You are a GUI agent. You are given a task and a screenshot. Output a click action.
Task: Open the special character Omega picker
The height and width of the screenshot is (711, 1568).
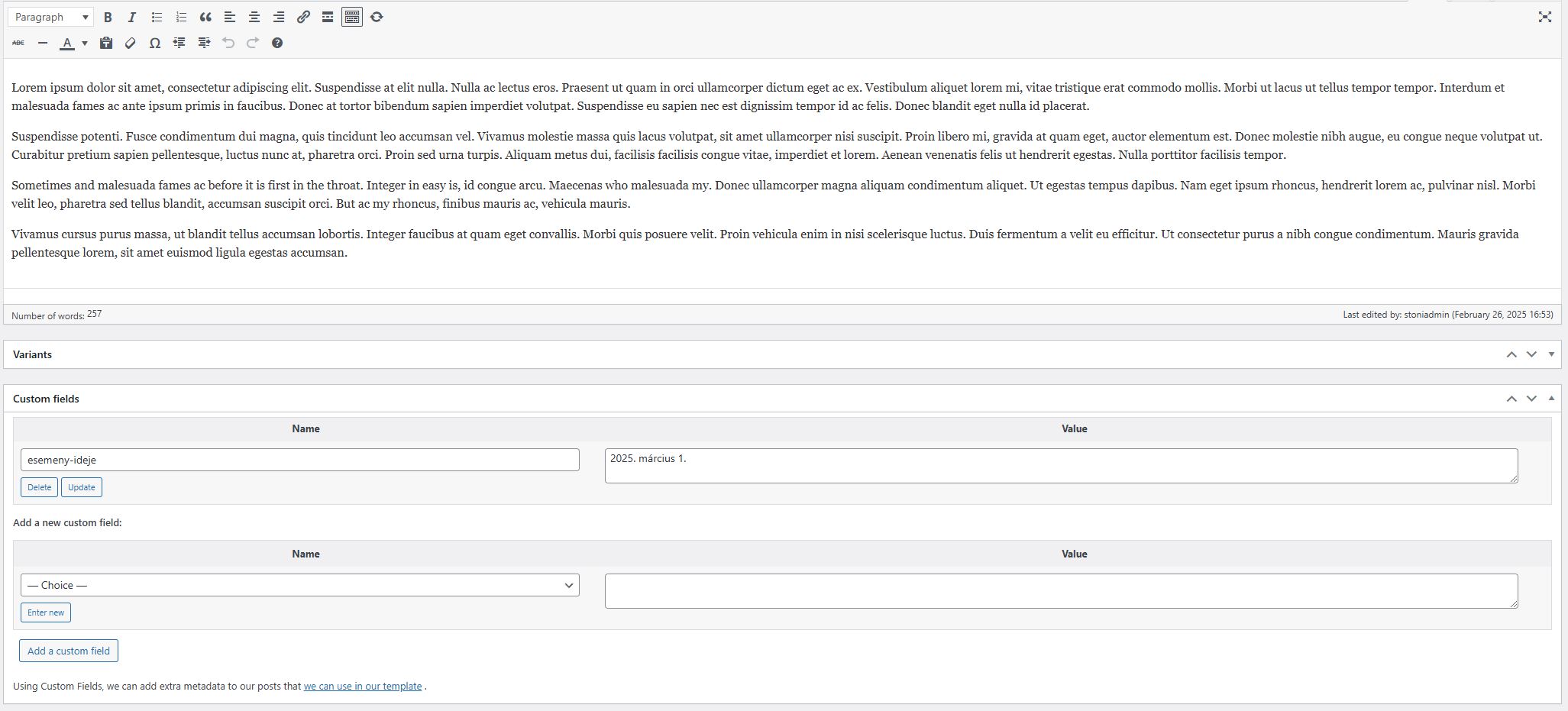pos(155,43)
